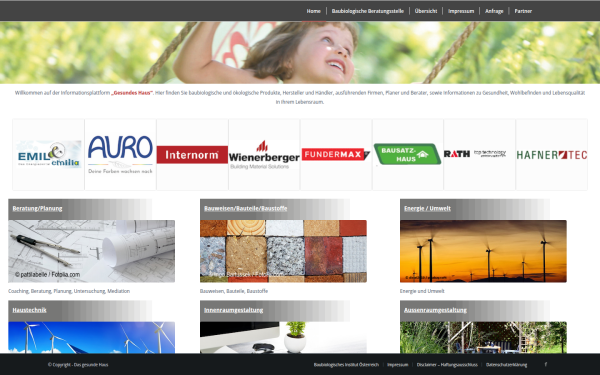Click the child on swing banner image

coord(300,52)
